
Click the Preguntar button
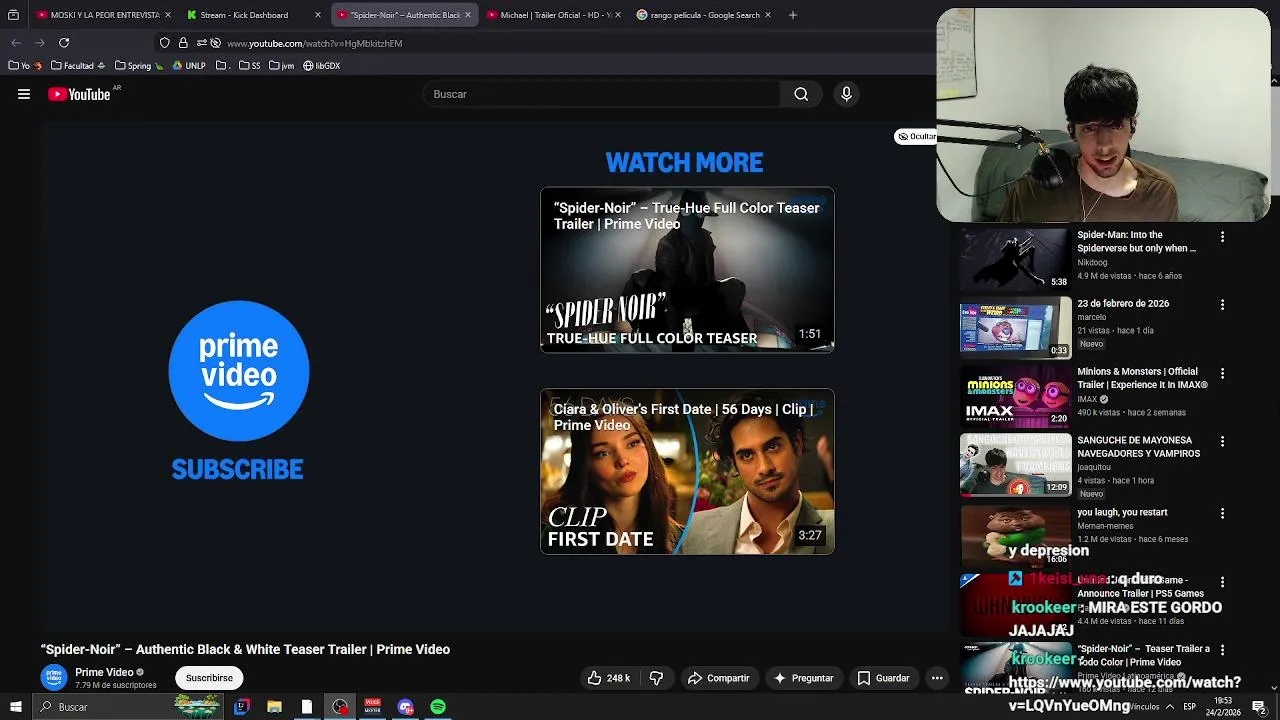[x=803, y=678]
